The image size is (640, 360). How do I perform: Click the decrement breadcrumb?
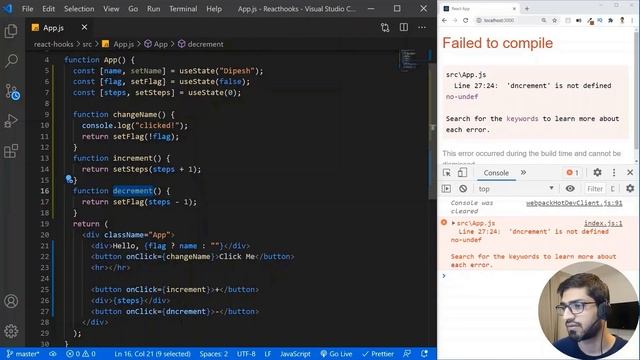pos(200,44)
